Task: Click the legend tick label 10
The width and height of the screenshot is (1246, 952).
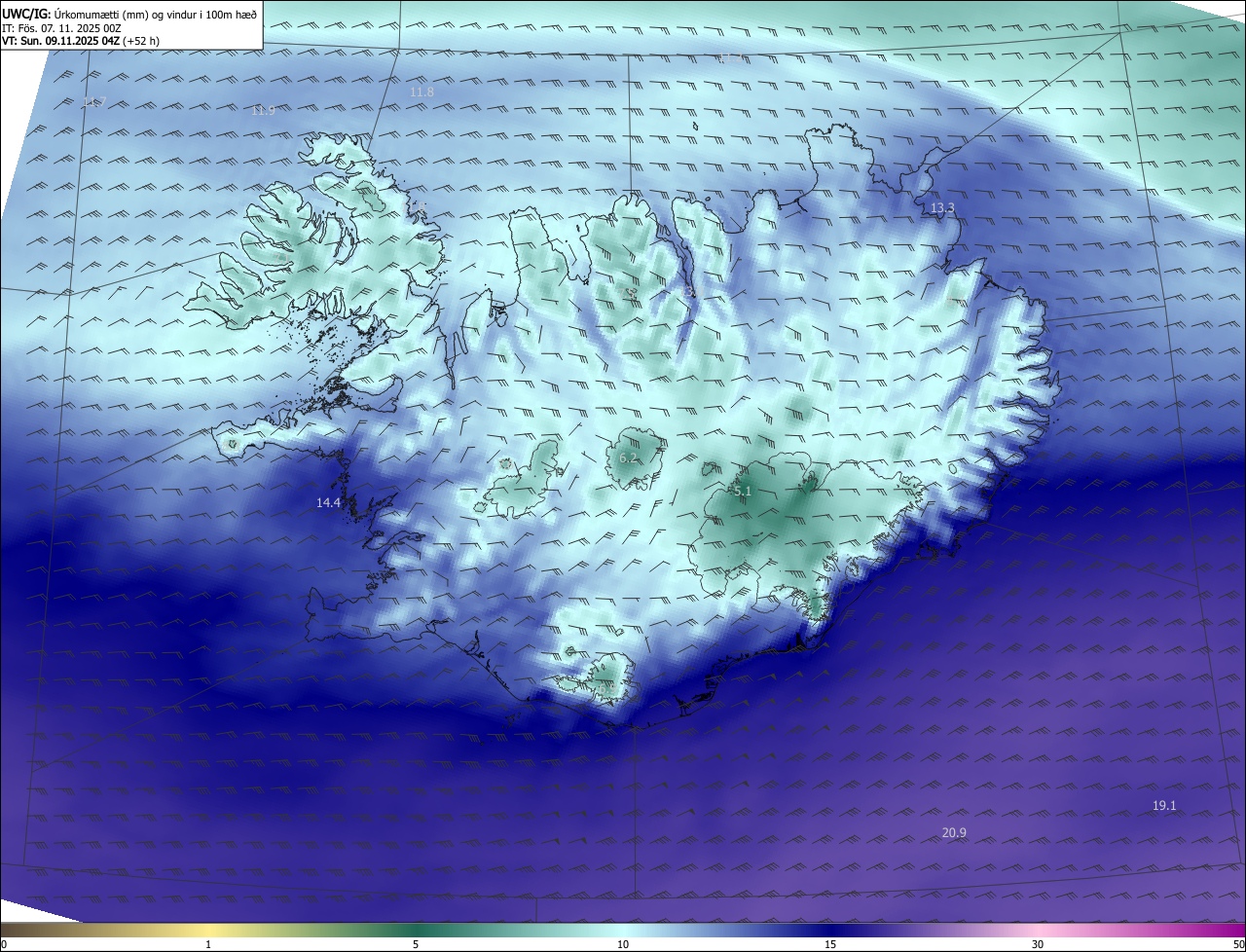Action: tap(623, 944)
